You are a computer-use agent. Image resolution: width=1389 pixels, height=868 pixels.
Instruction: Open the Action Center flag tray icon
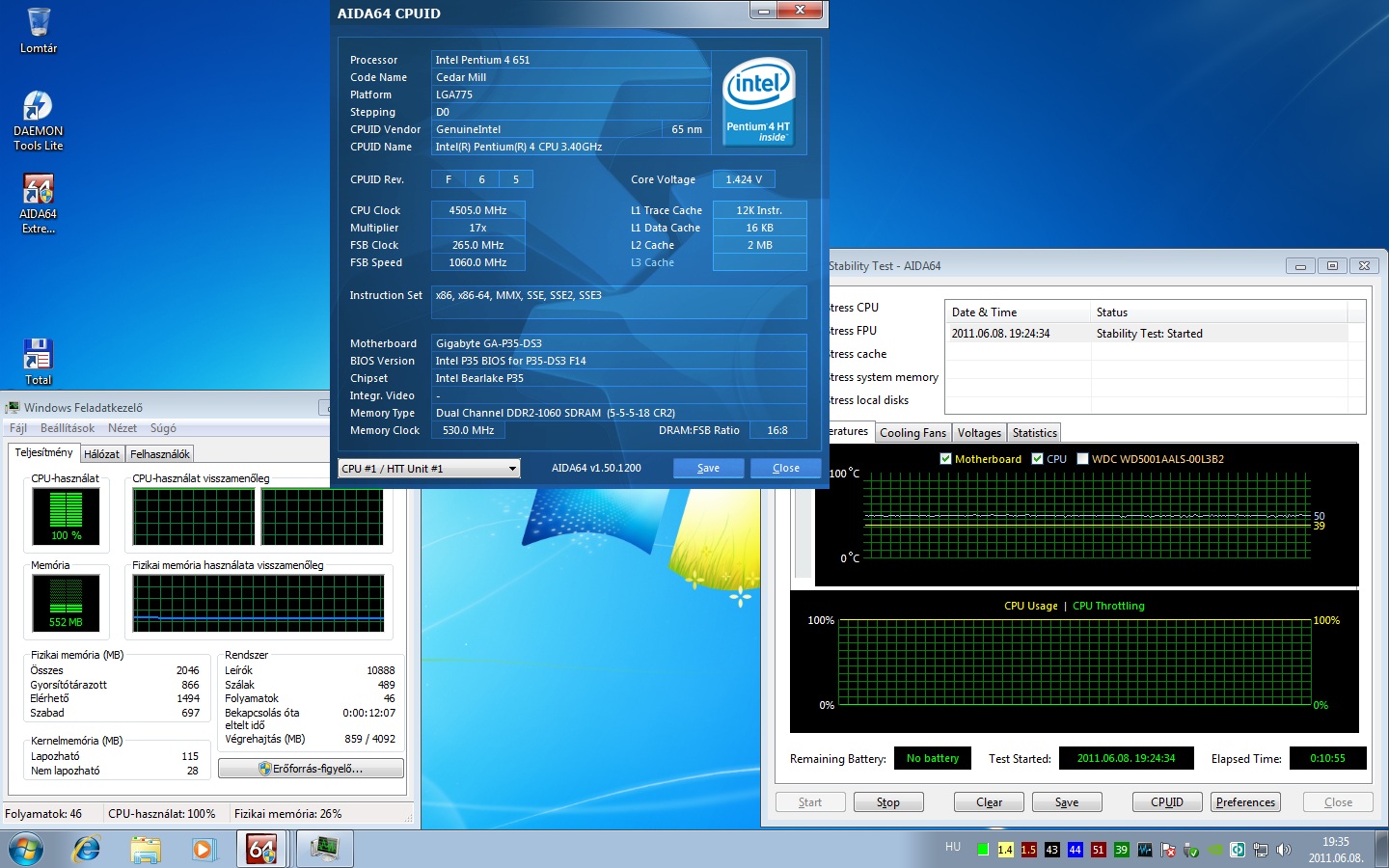pyautogui.click(x=1168, y=850)
